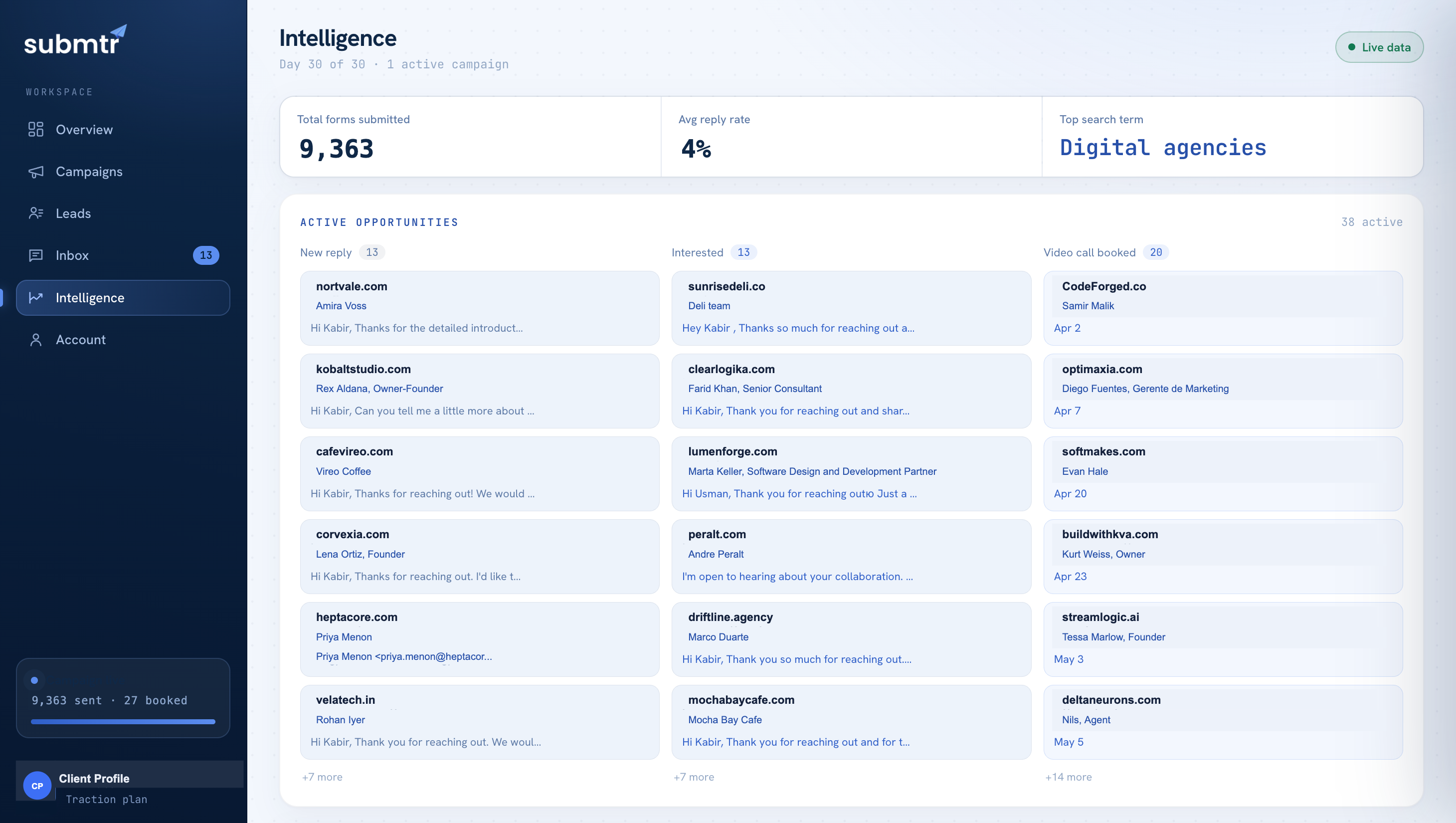Click the 38 active label

click(x=1372, y=222)
